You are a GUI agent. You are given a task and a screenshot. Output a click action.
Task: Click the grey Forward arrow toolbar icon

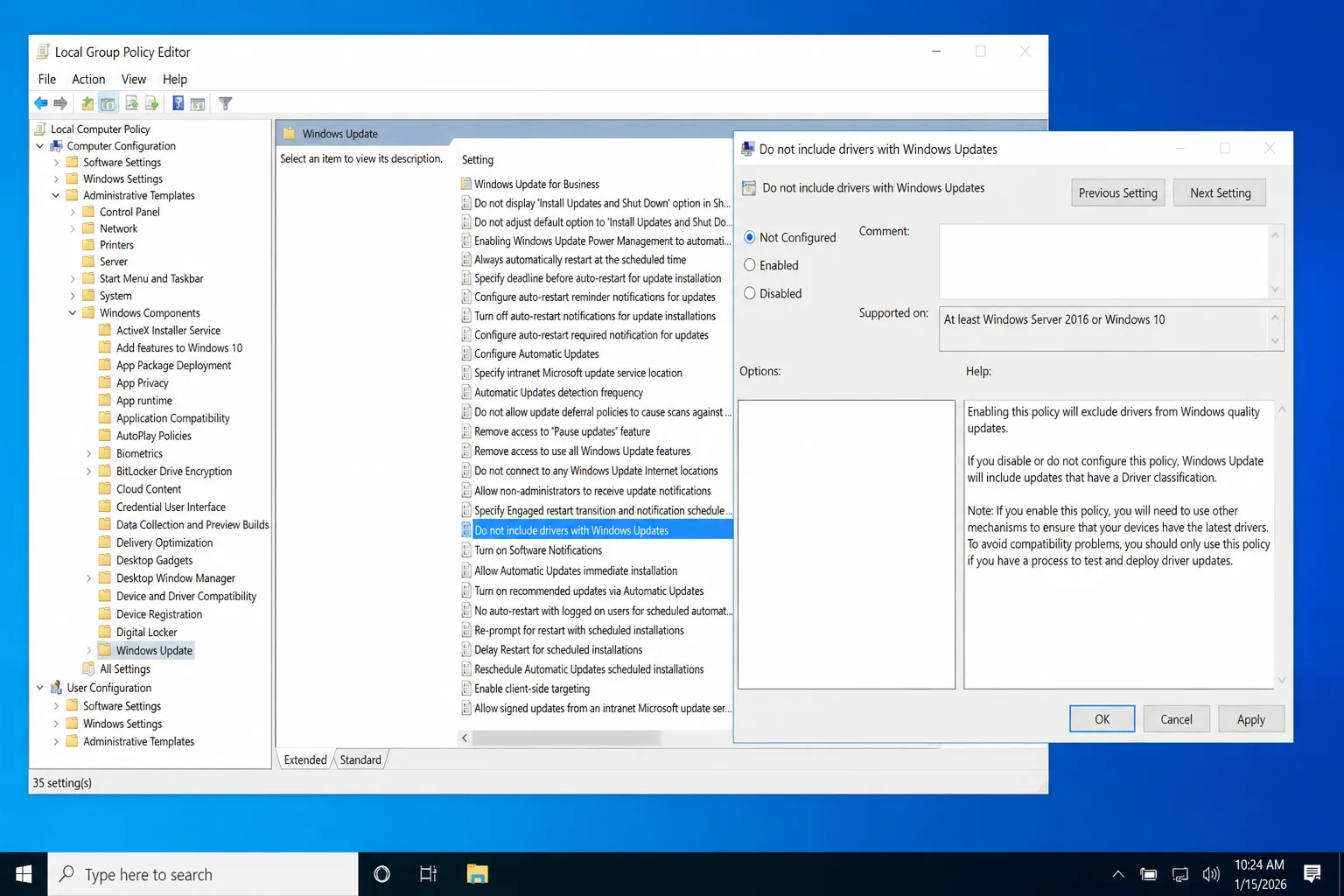pyautogui.click(x=60, y=103)
